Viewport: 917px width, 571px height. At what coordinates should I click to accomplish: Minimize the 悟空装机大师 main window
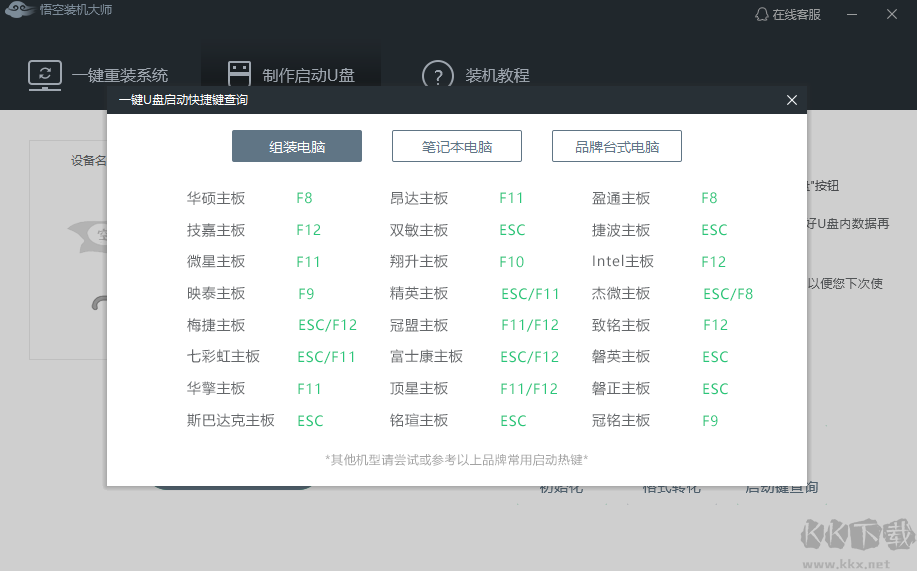click(852, 15)
